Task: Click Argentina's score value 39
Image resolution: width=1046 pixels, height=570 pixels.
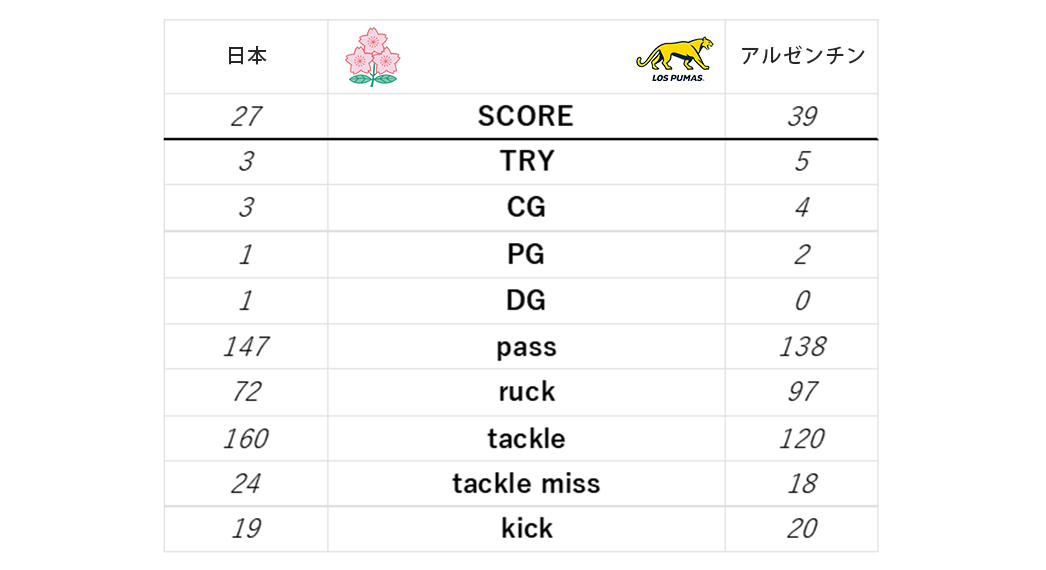Action: [x=802, y=116]
